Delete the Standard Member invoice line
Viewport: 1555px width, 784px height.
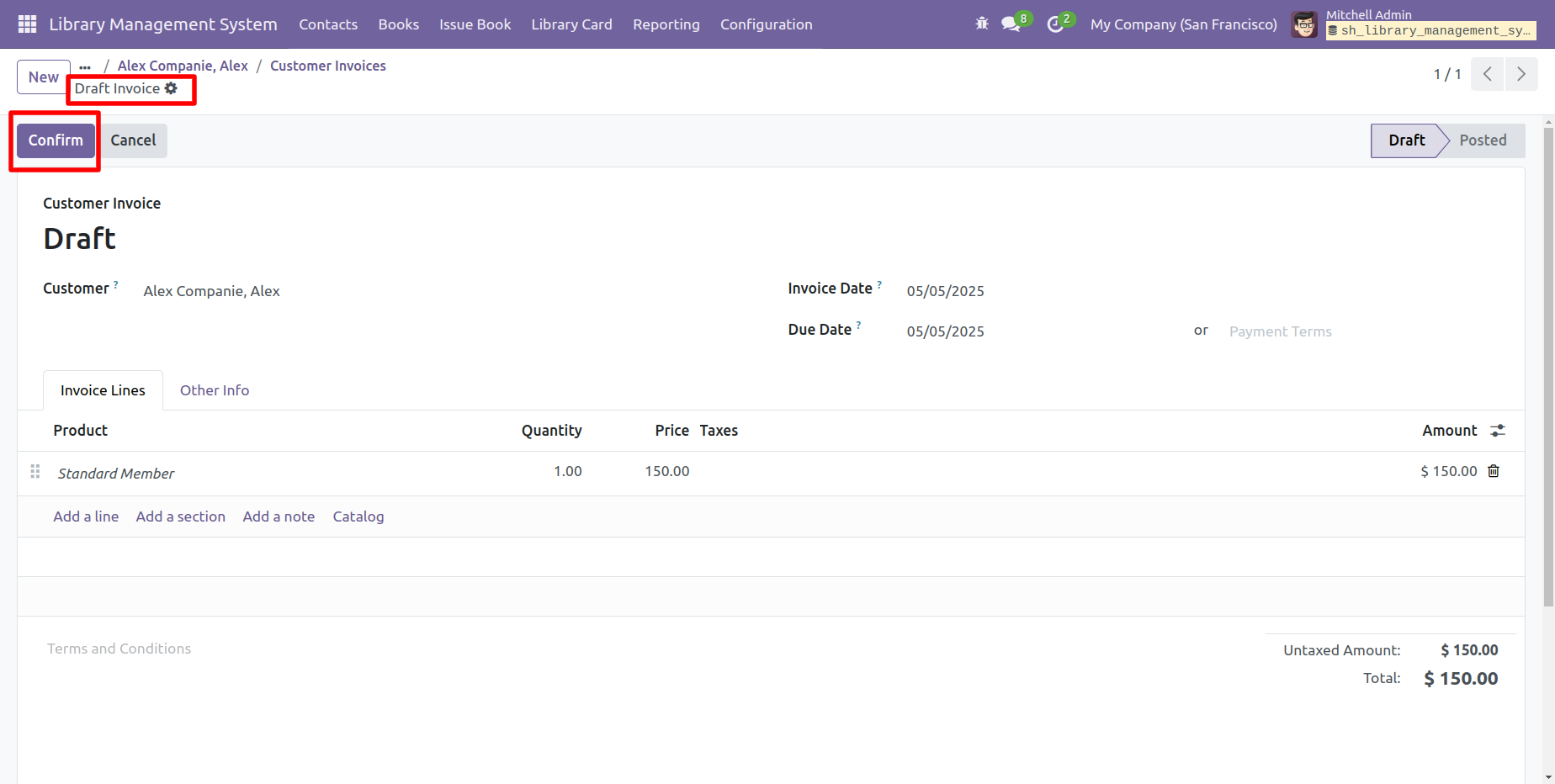(1494, 471)
